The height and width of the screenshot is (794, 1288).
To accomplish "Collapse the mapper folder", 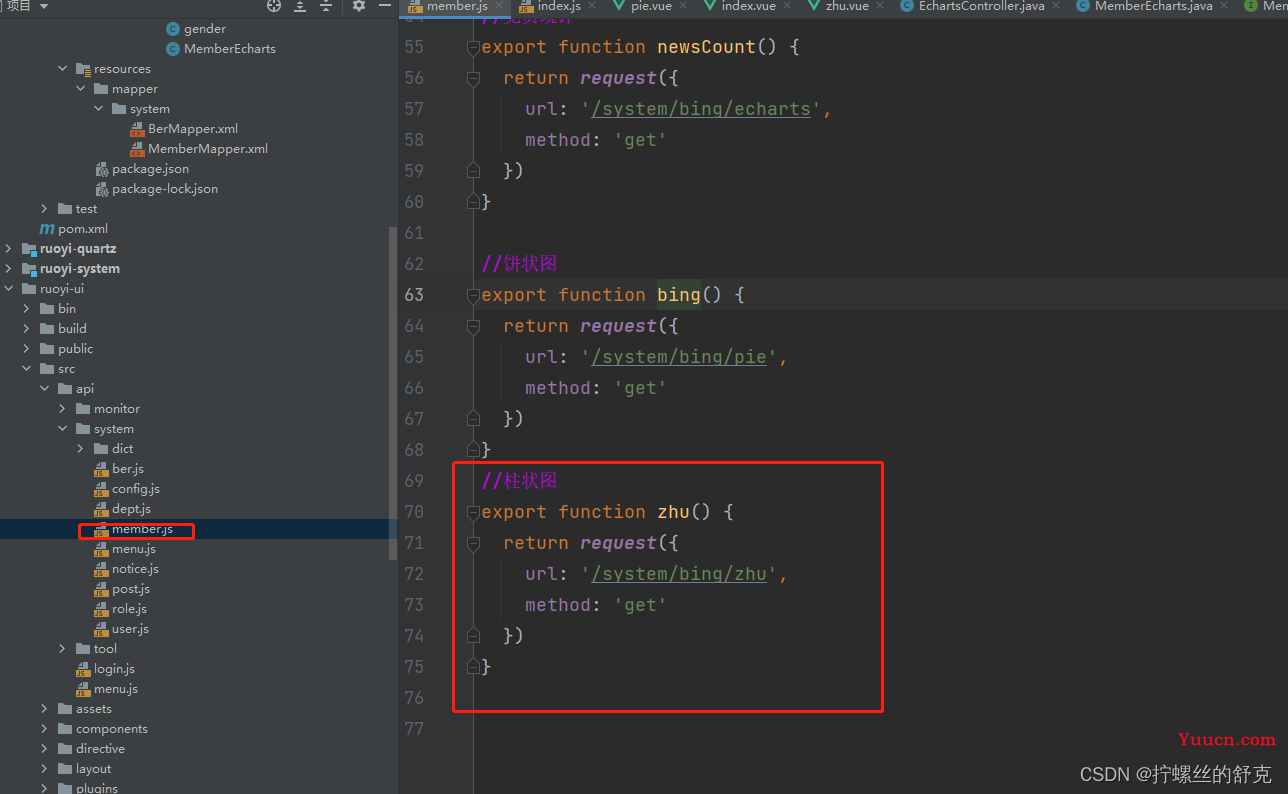I will pos(81,89).
